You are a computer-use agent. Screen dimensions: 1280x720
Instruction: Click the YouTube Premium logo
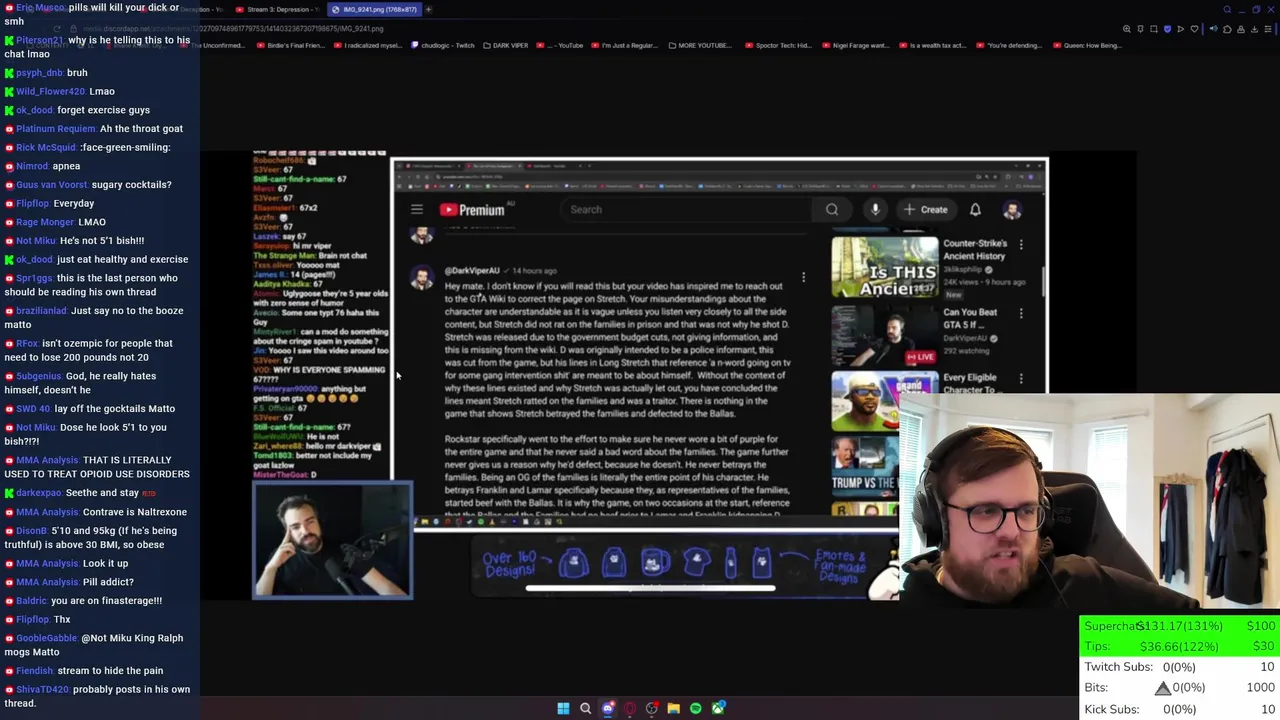tap(472, 210)
